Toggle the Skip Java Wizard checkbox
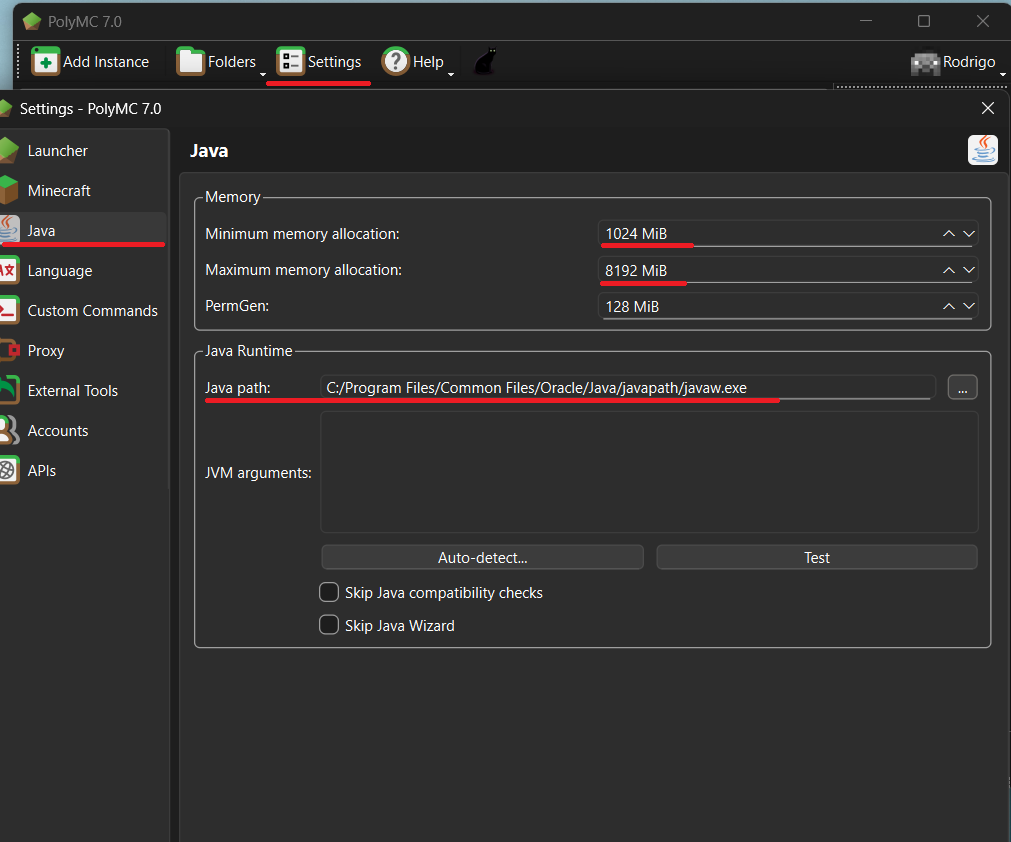The image size is (1011, 842). (329, 626)
